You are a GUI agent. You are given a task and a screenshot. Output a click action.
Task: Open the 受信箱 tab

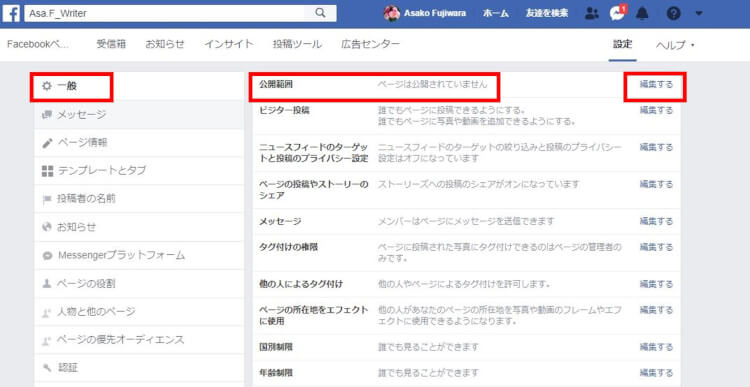click(111, 44)
